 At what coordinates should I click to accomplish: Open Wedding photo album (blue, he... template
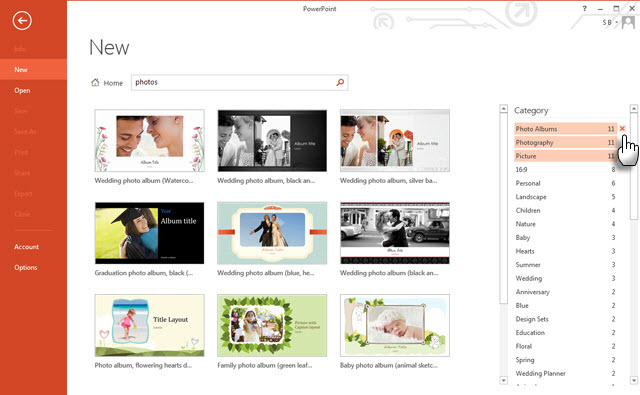(272, 233)
